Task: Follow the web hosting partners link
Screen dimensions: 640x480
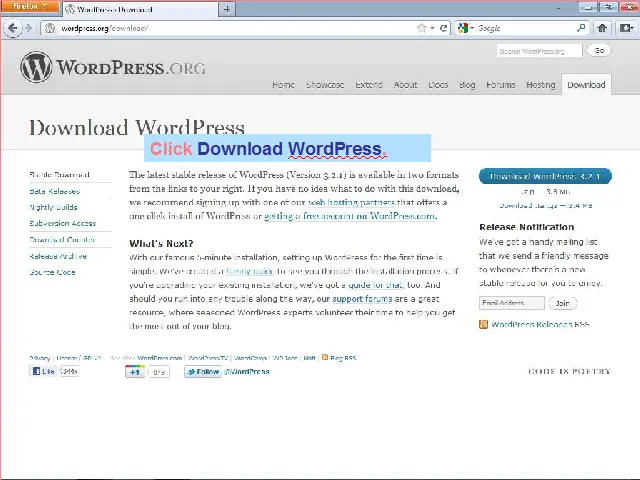Action: (351, 202)
